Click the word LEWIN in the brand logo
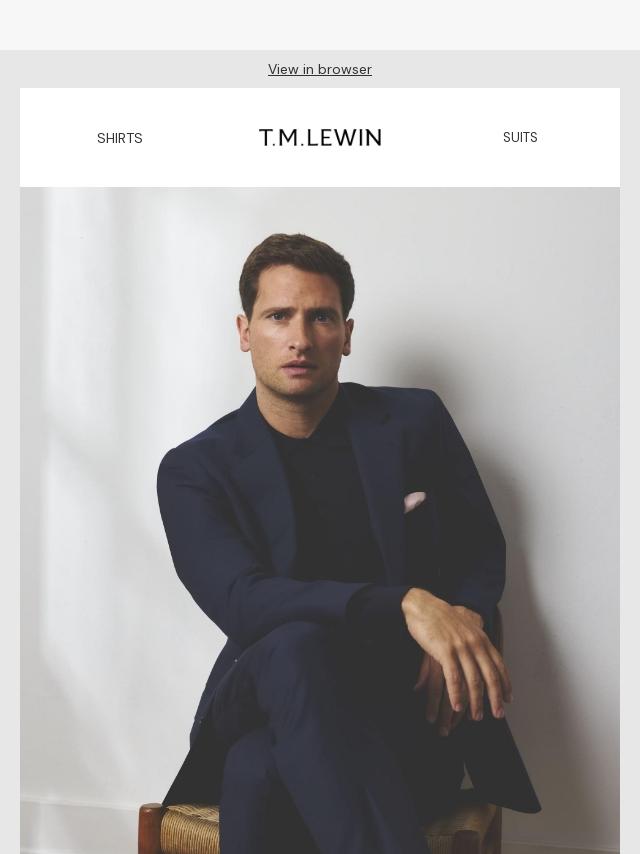The height and width of the screenshot is (854, 640). click(344, 138)
